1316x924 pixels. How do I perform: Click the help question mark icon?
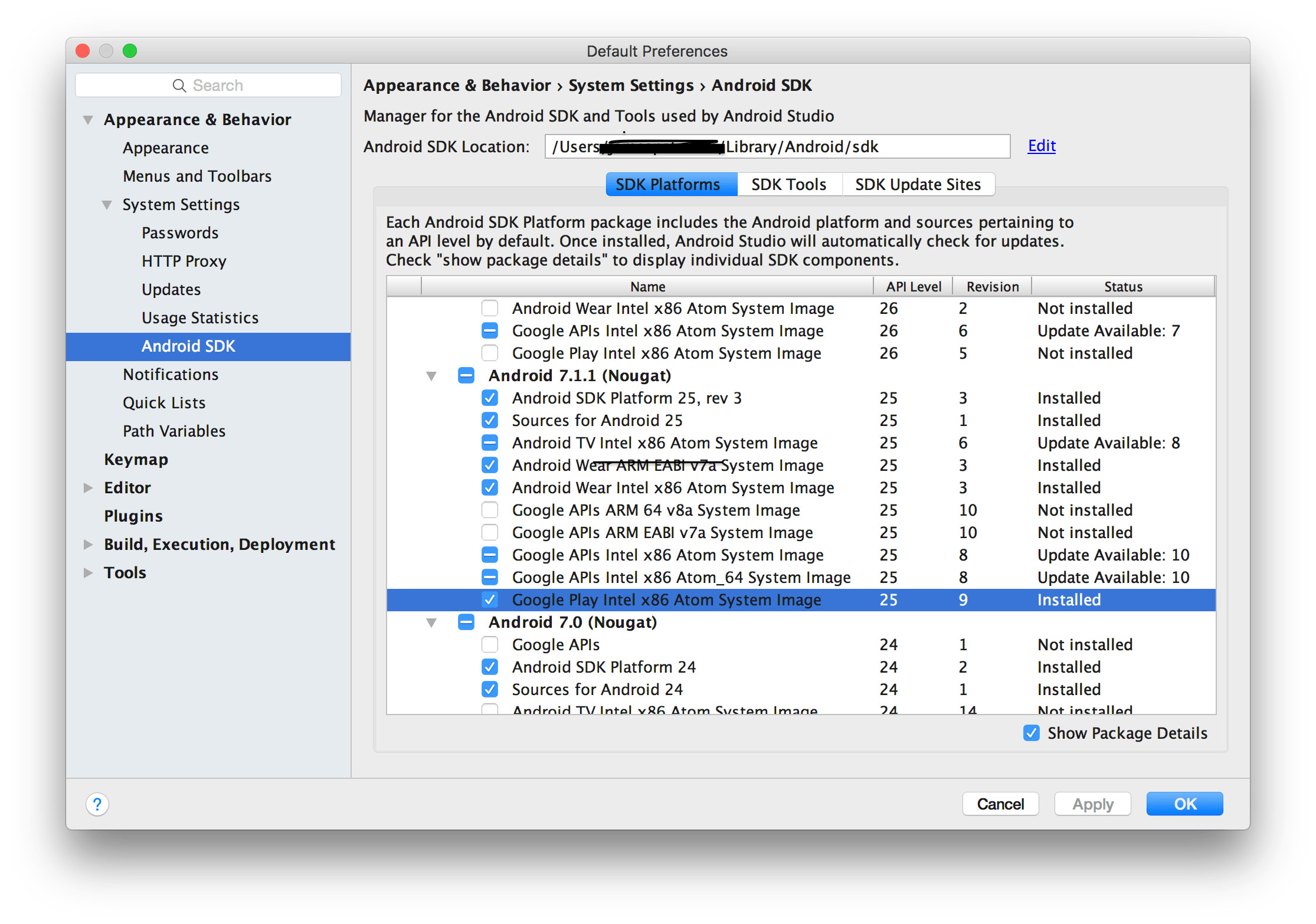(97, 804)
